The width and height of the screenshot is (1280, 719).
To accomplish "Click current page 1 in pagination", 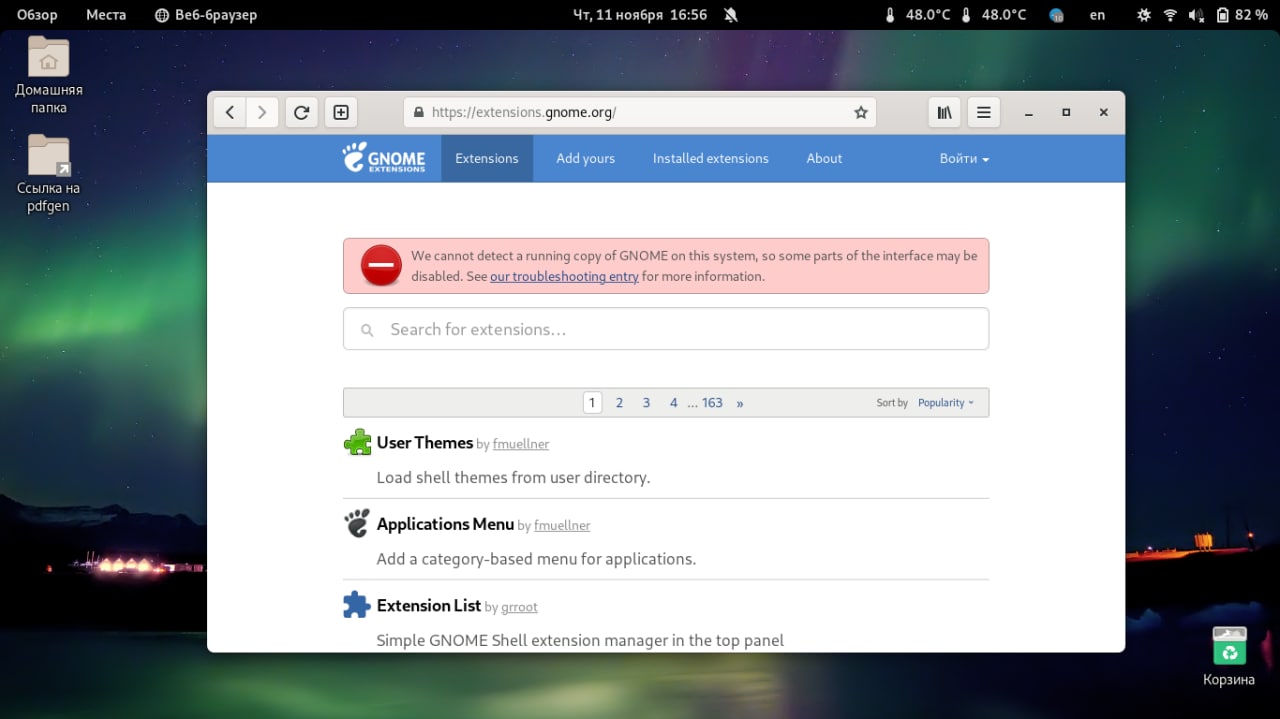I will [592, 403].
